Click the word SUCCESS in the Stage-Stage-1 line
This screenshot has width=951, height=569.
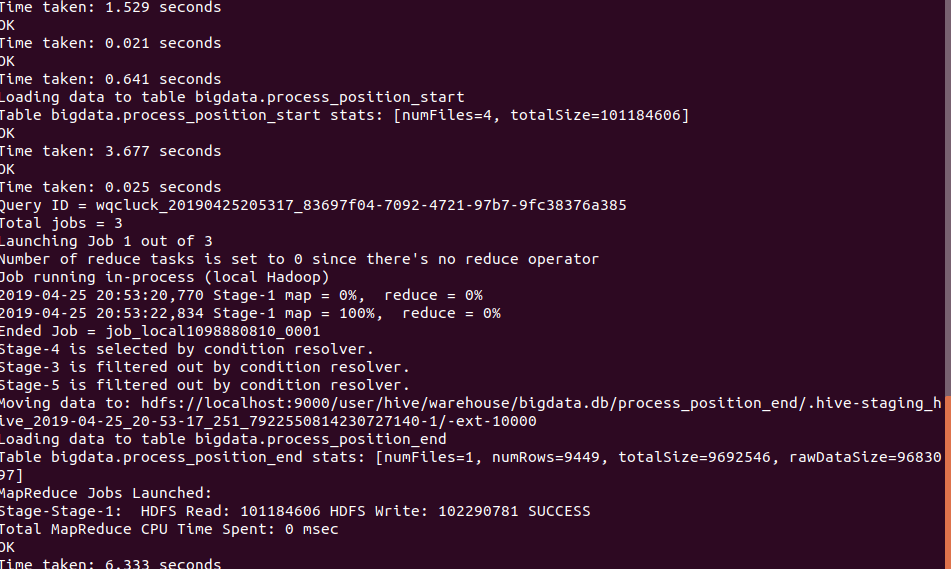(x=559, y=511)
